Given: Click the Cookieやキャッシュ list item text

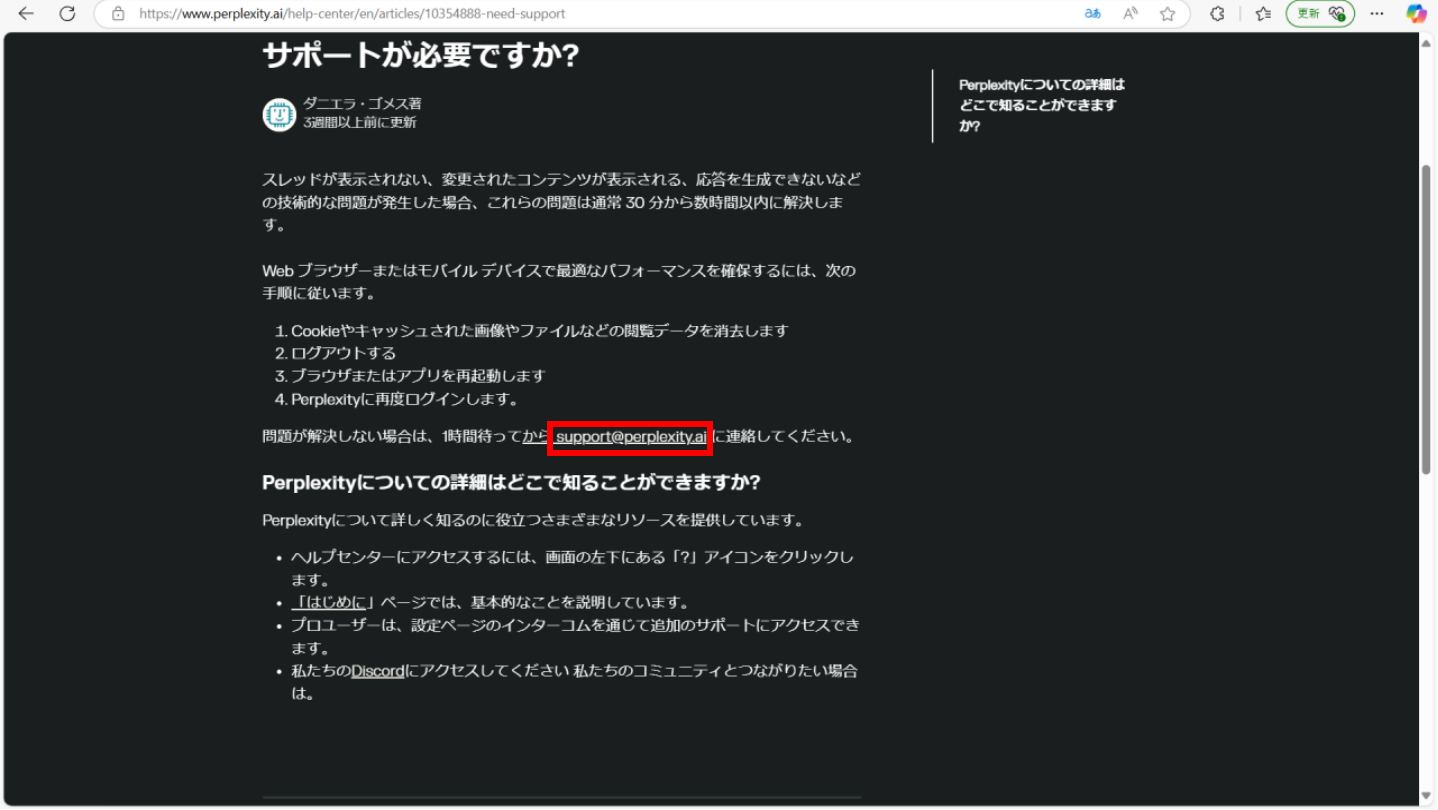Looking at the screenshot, I should (540, 331).
